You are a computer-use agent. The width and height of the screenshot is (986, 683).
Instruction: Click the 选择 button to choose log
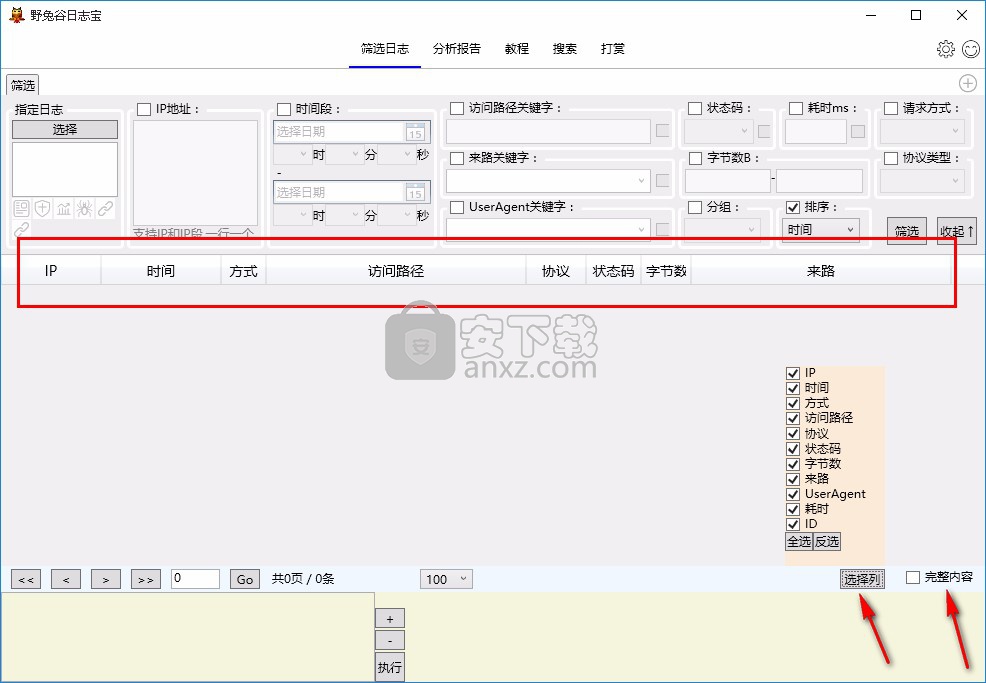coord(65,130)
